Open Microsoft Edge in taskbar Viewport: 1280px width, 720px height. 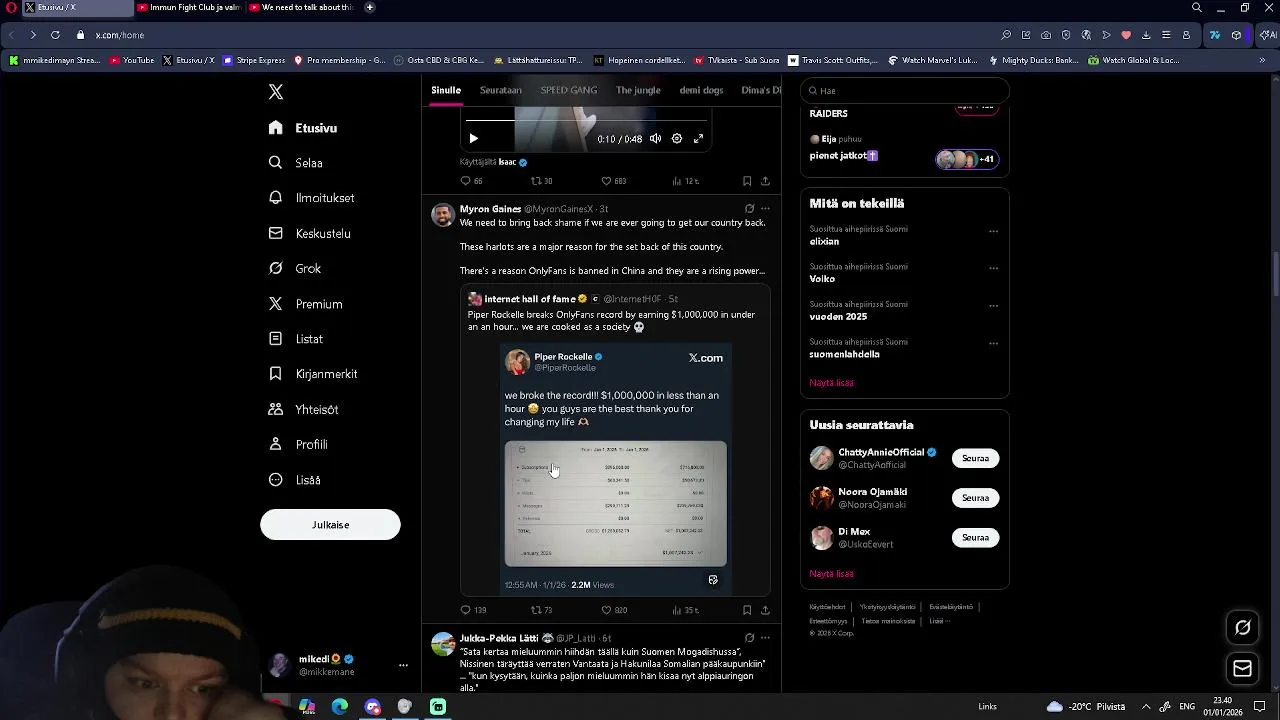tap(340, 707)
